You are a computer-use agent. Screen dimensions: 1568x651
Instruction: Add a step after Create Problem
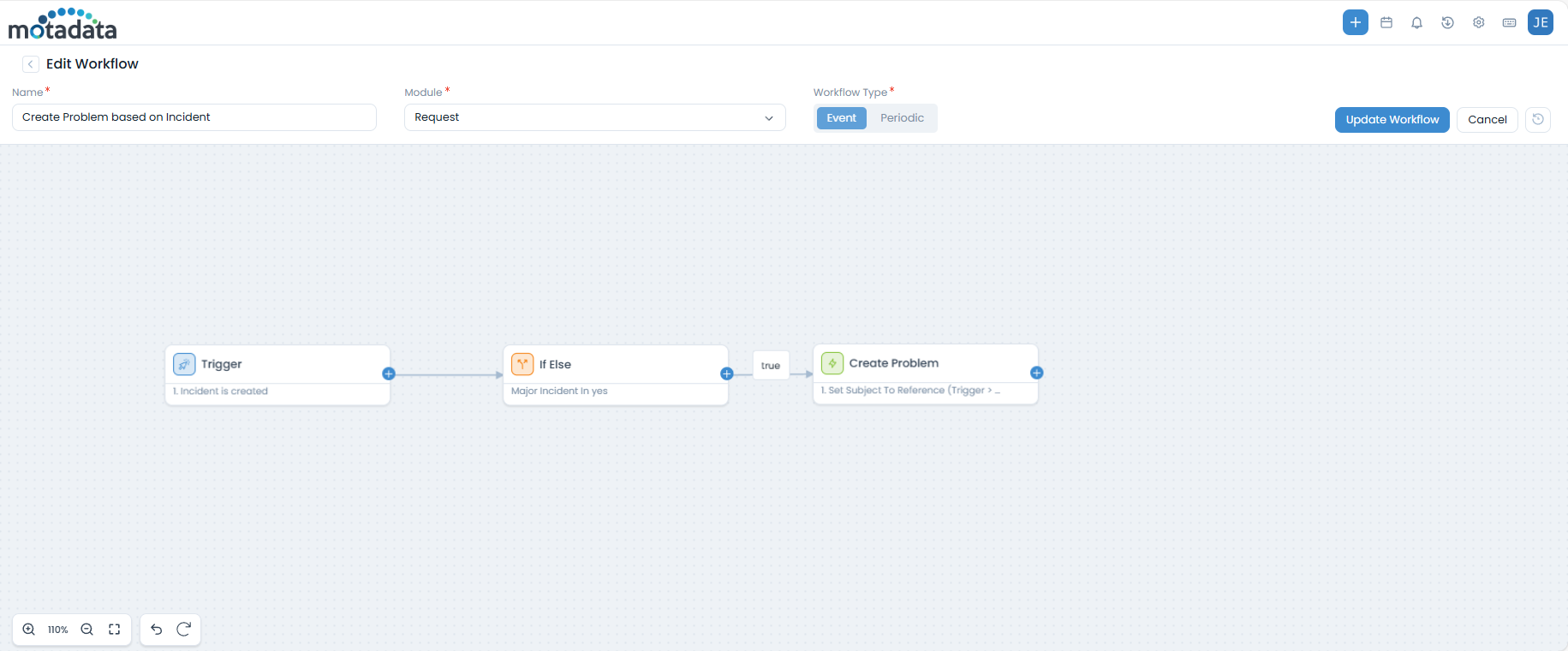[x=1036, y=373]
